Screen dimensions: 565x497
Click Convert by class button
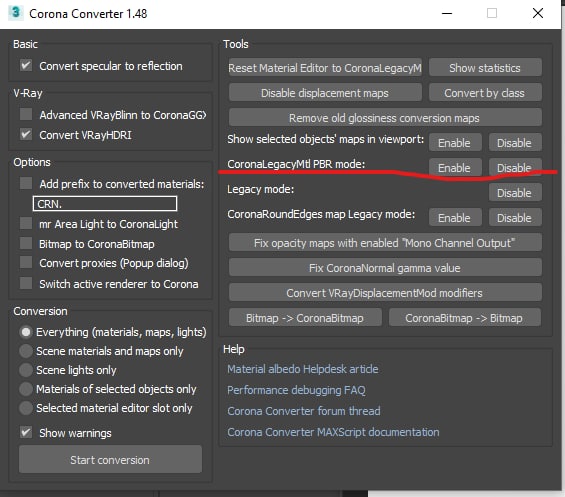tap(485, 93)
